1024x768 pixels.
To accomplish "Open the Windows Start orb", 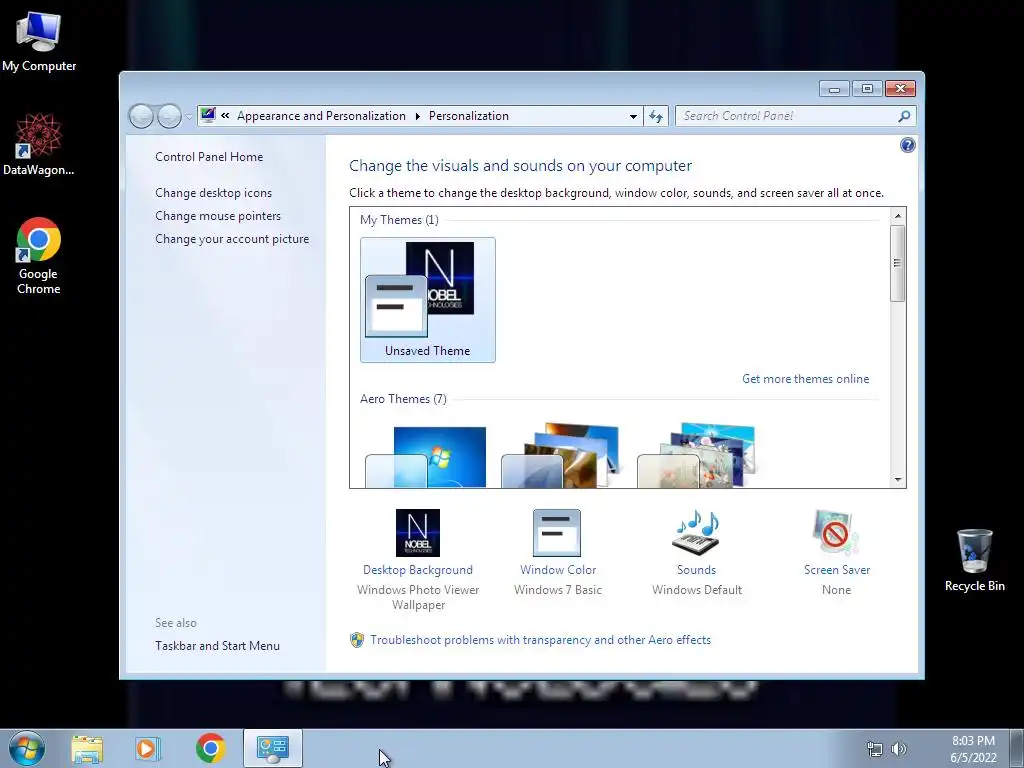I will pos(27,748).
